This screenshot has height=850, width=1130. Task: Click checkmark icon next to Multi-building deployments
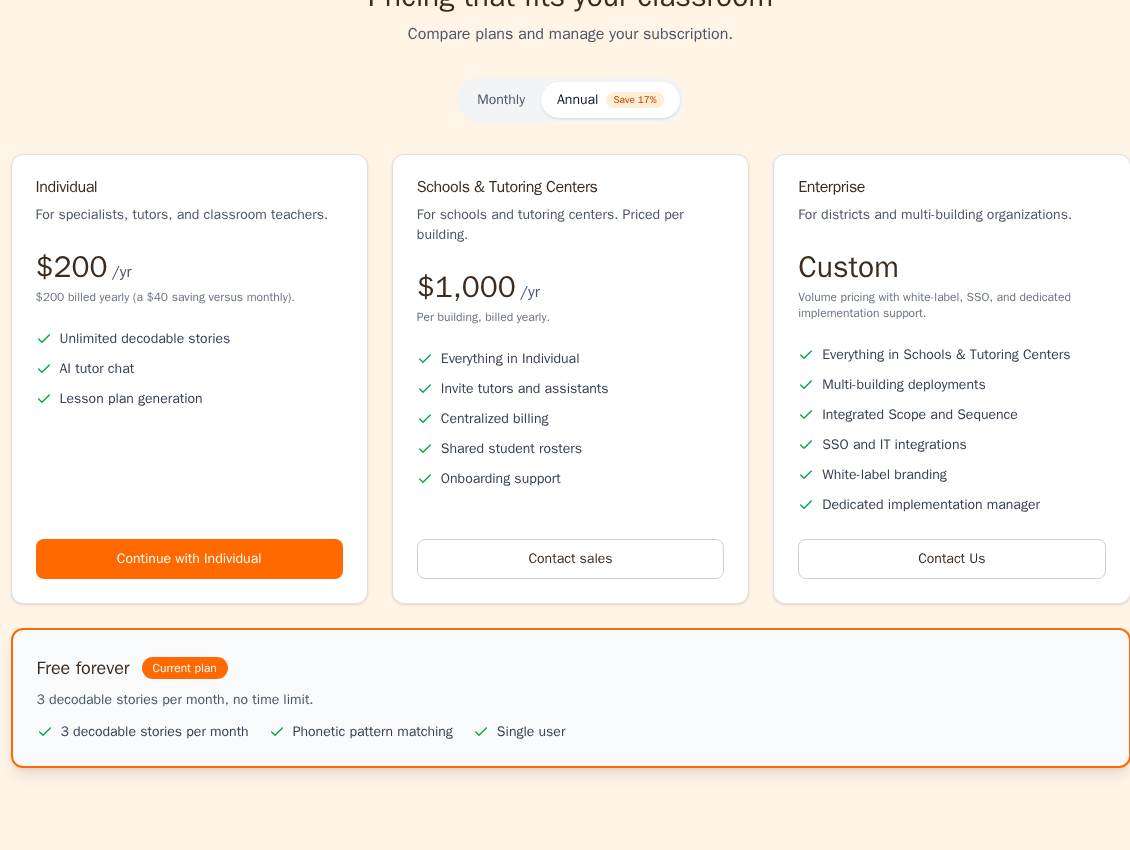pyautogui.click(x=806, y=385)
